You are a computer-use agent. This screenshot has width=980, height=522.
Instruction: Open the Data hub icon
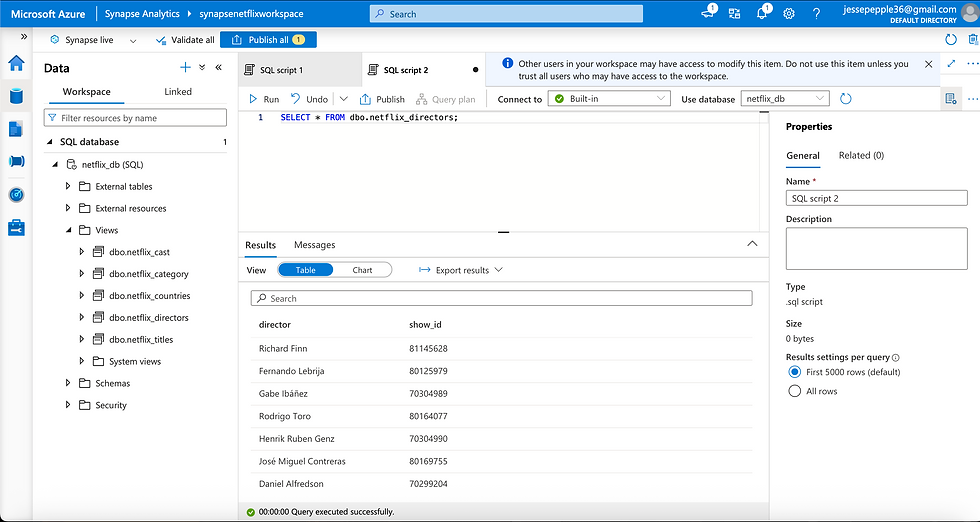coord(16,96)
